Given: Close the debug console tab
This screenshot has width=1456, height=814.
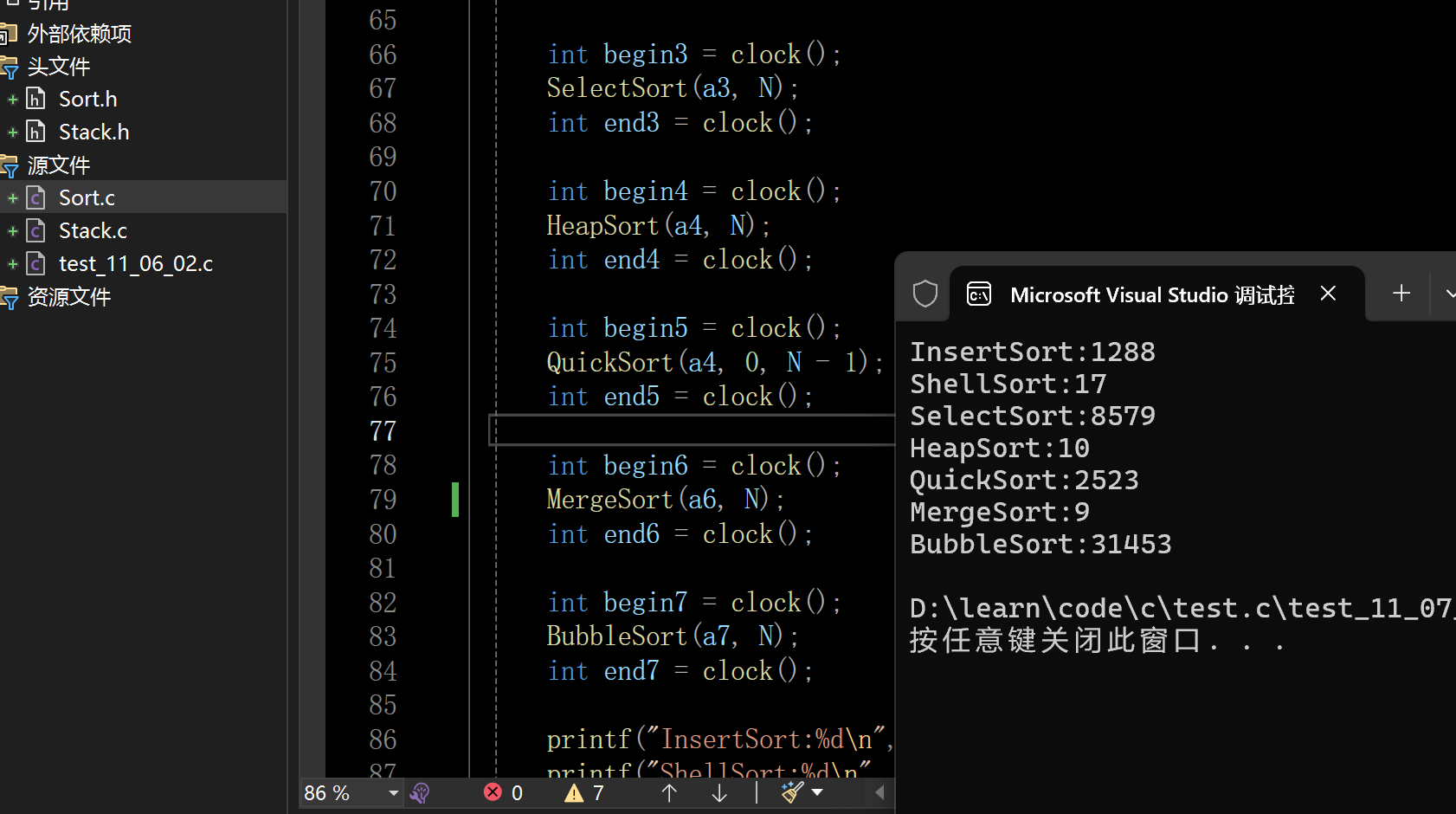Looking at the screenshot, I should pos(1328,294).
